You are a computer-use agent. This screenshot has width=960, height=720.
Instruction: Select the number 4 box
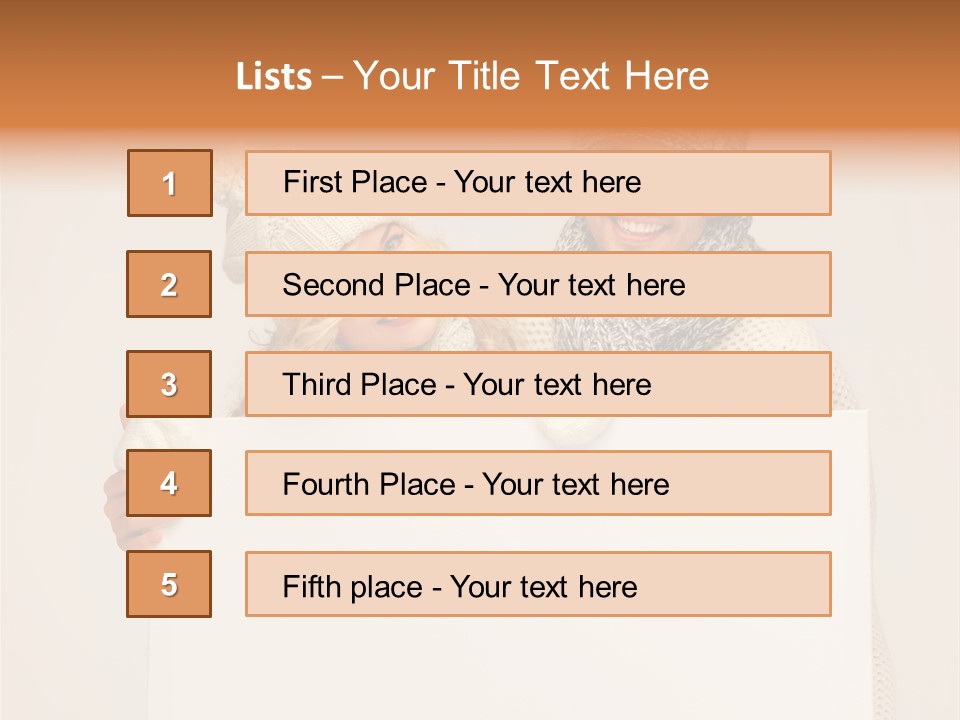coord(170,483)
